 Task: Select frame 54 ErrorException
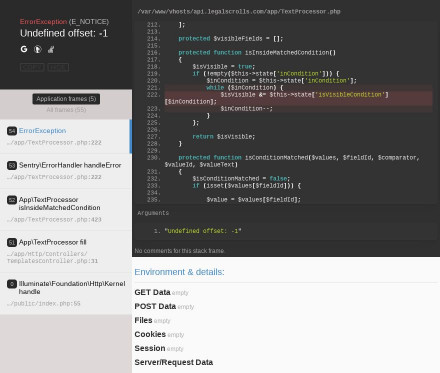65,136
